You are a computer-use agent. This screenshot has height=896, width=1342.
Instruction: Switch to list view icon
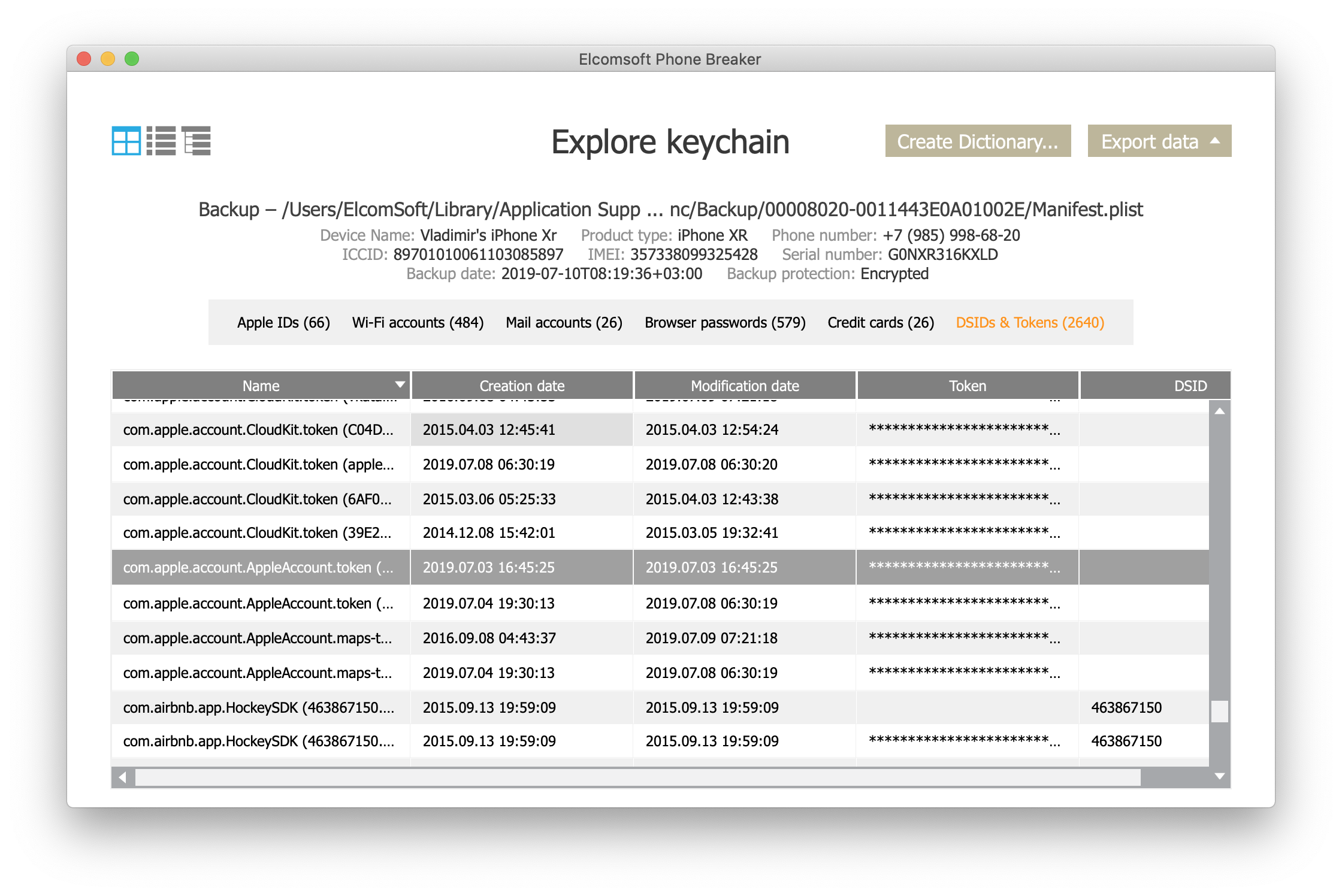click(161, 141)
